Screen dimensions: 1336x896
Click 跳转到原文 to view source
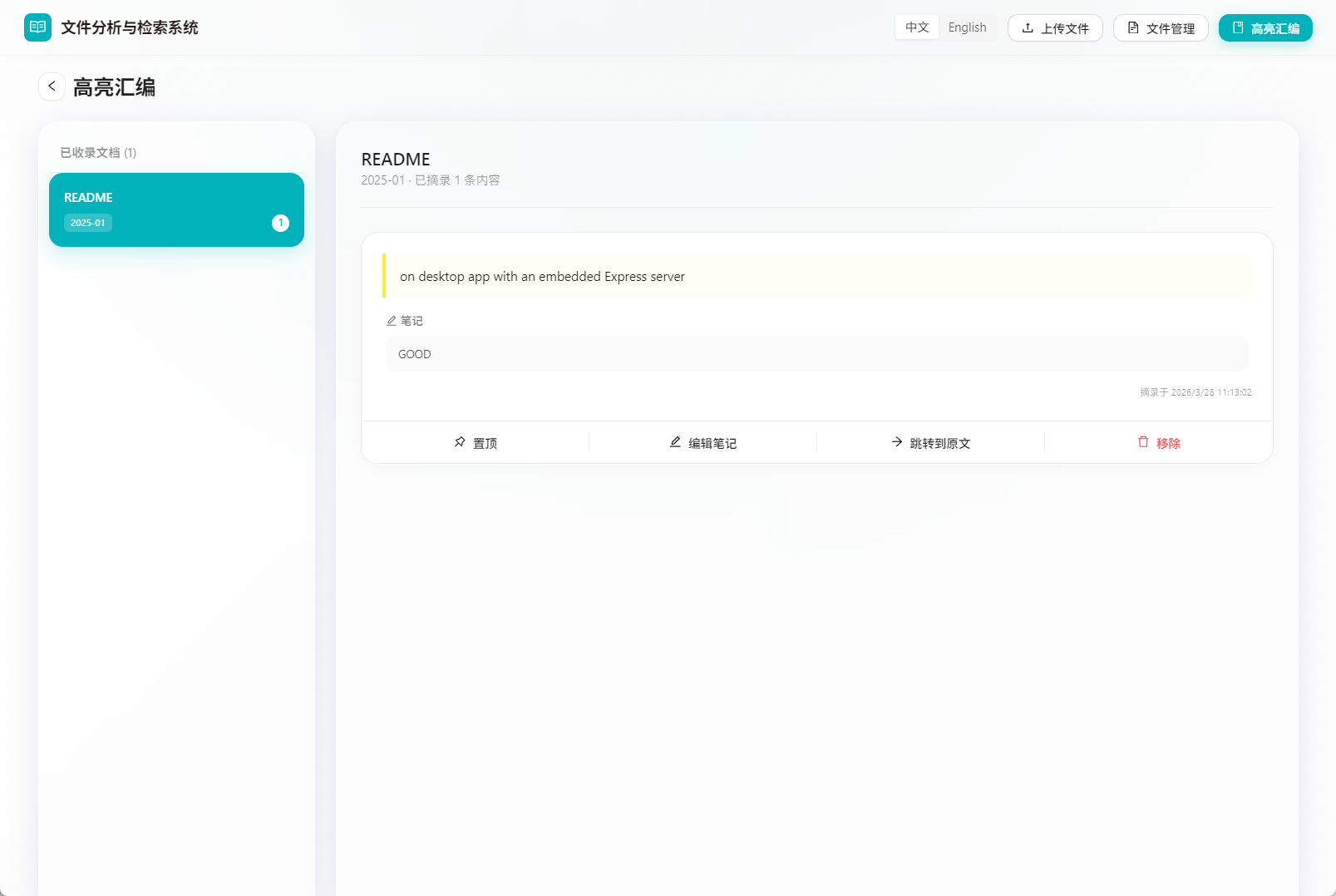tap(930, 442)
